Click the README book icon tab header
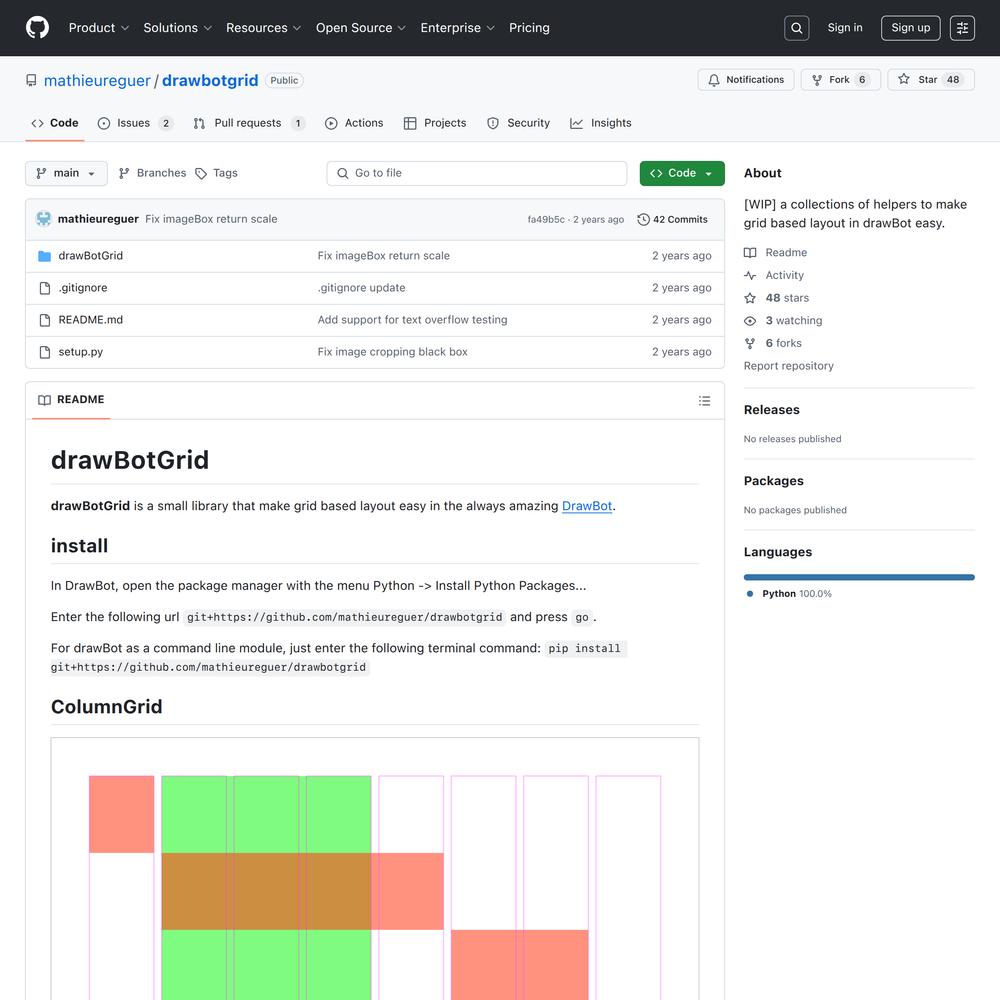1000x1000 pixels. [45, 400]
